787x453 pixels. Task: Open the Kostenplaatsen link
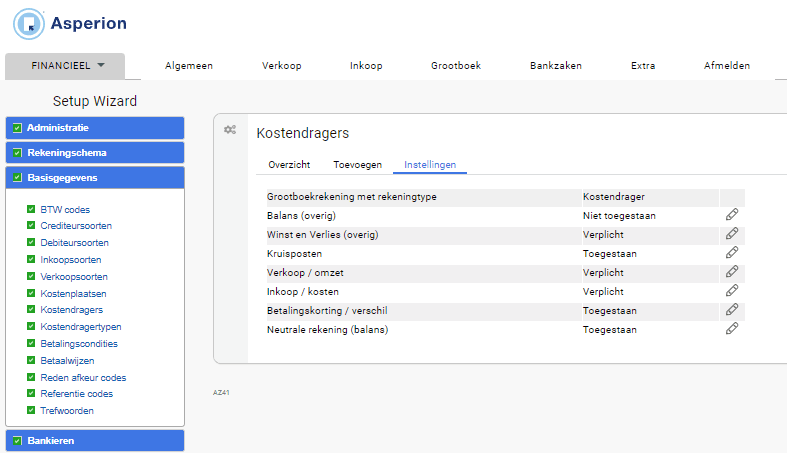[x=73, y=293]
